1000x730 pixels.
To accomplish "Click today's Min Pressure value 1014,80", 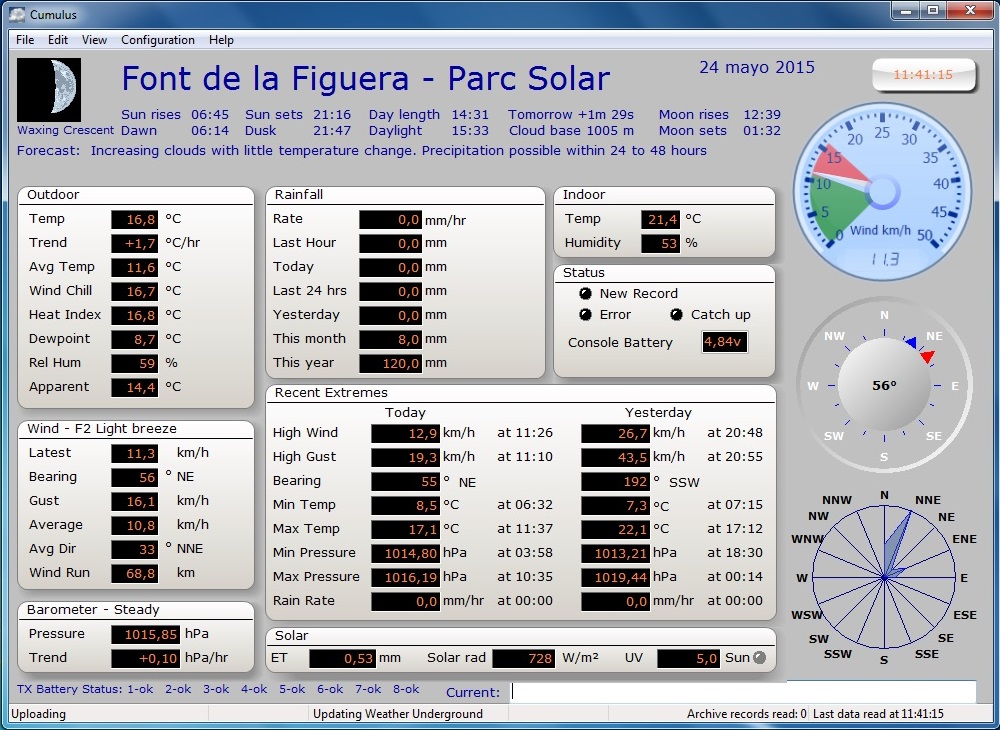I will (406, 553).
